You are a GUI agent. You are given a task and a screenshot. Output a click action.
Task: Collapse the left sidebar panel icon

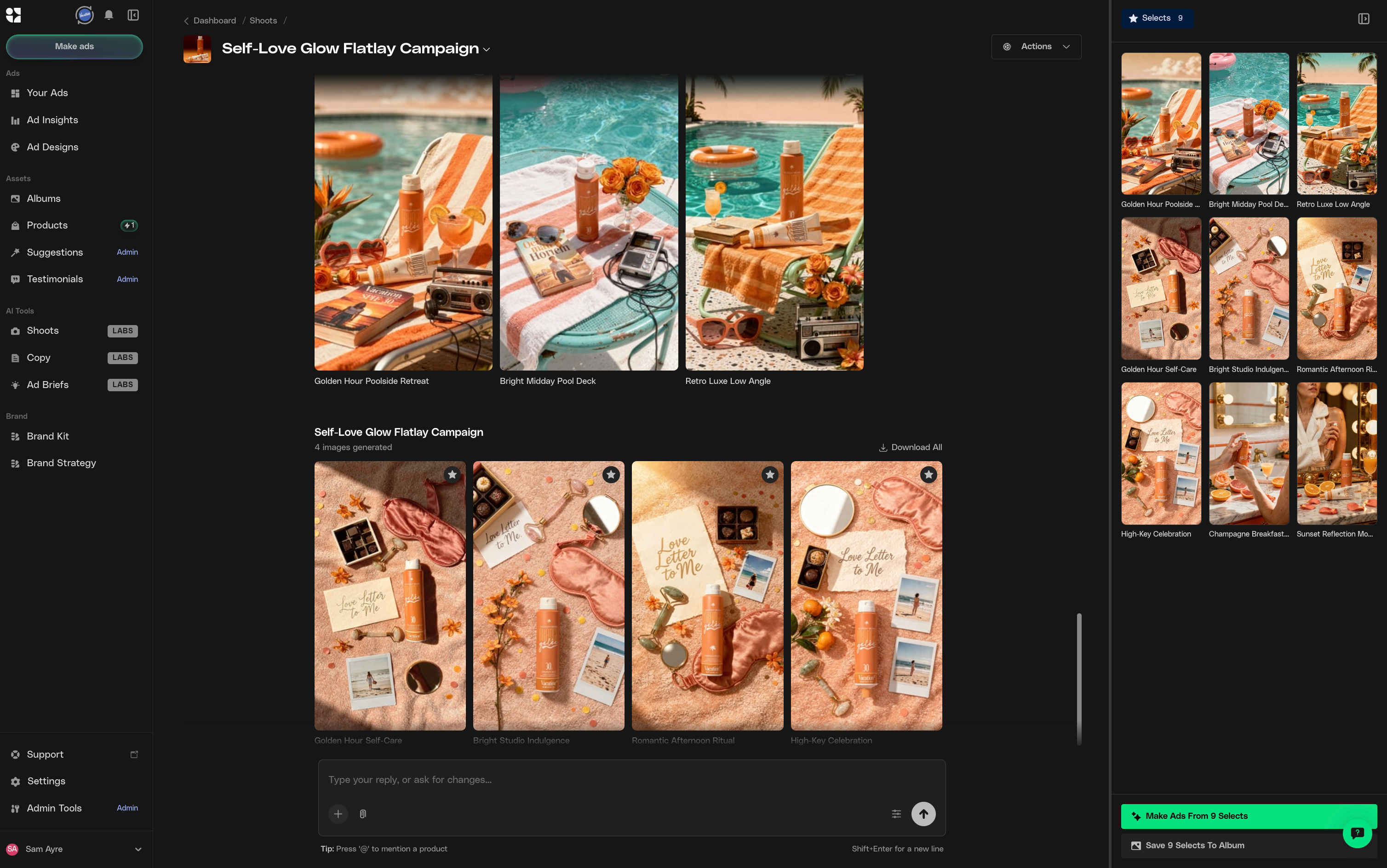[133, 16]
